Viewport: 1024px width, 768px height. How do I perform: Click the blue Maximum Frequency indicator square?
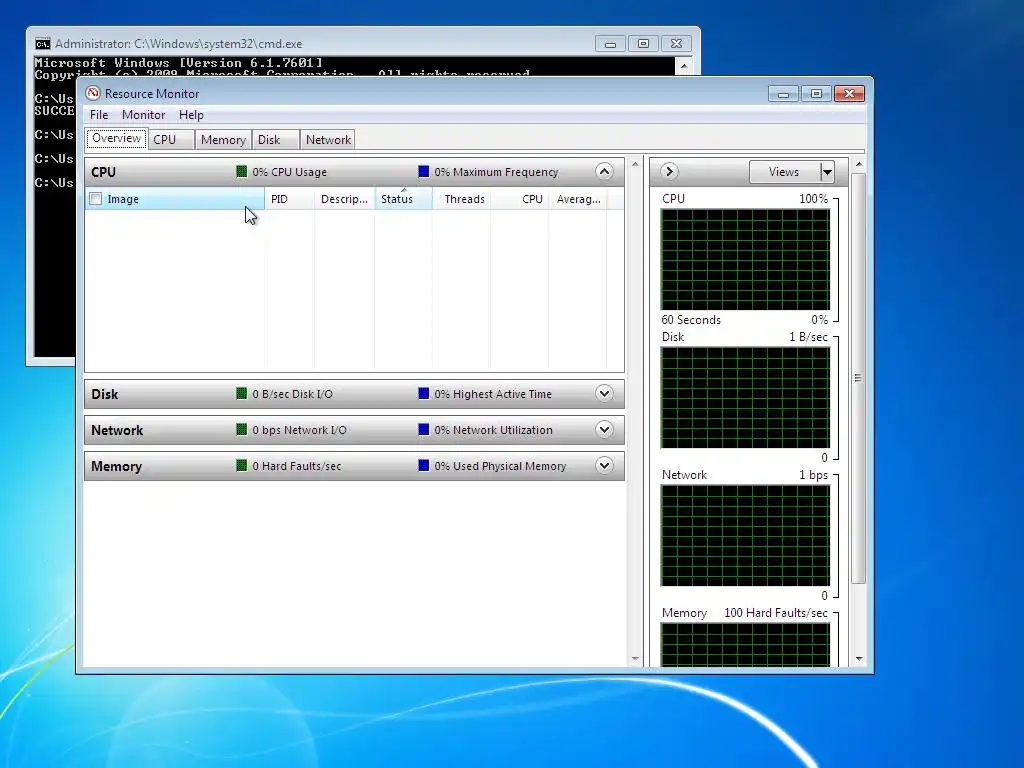click(x=424, y=172)
